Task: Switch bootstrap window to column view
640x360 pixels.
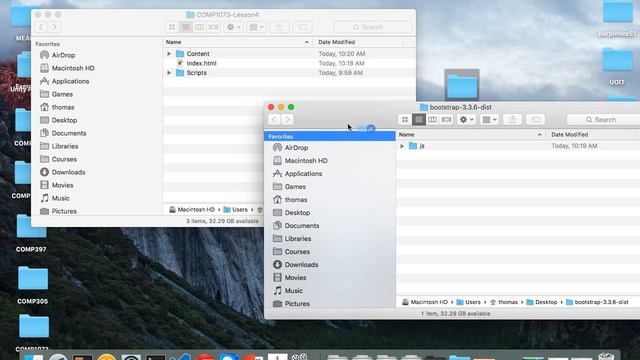Action: pos(432,120)
